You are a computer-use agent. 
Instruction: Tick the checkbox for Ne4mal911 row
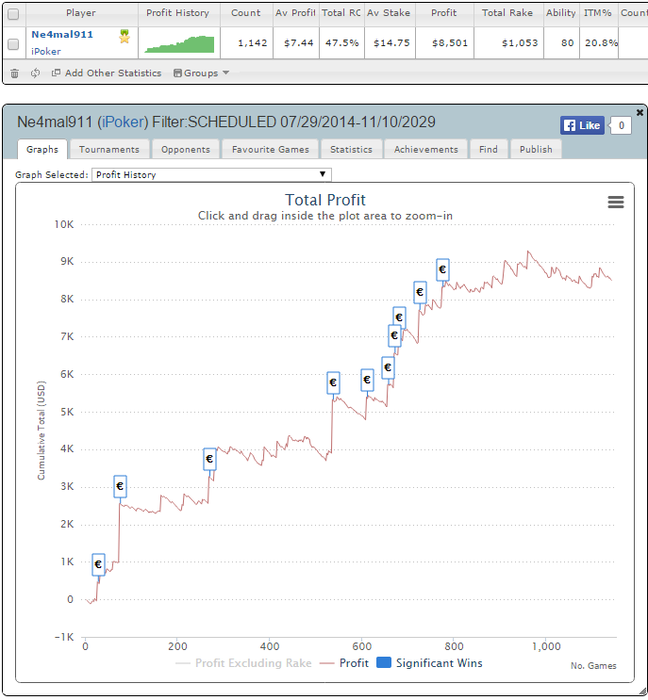14,44
